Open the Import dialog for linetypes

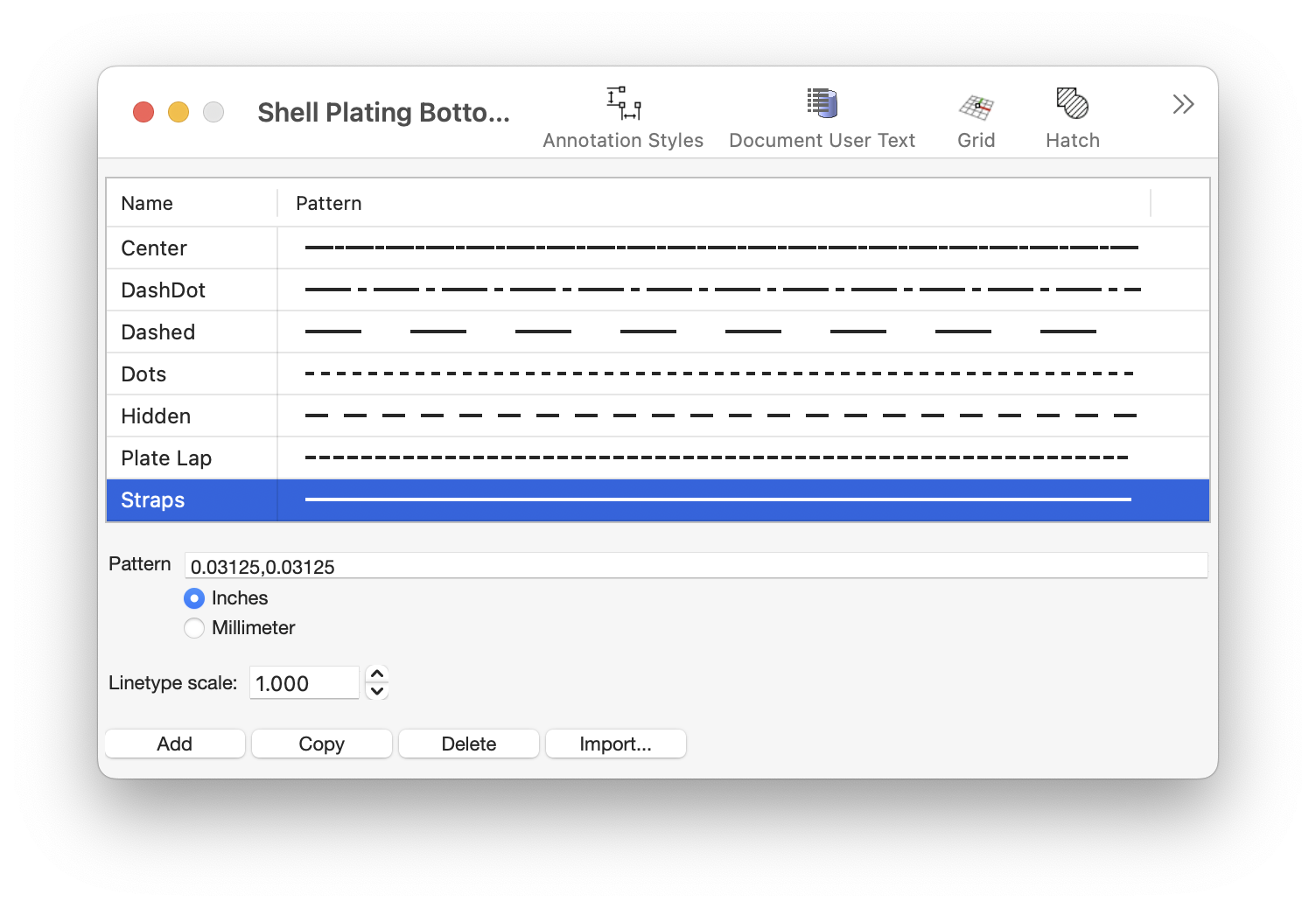[615, 744]
